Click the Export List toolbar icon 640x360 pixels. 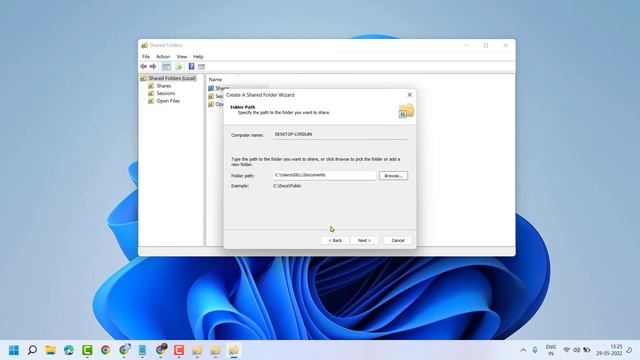click(x=178, y=67)
